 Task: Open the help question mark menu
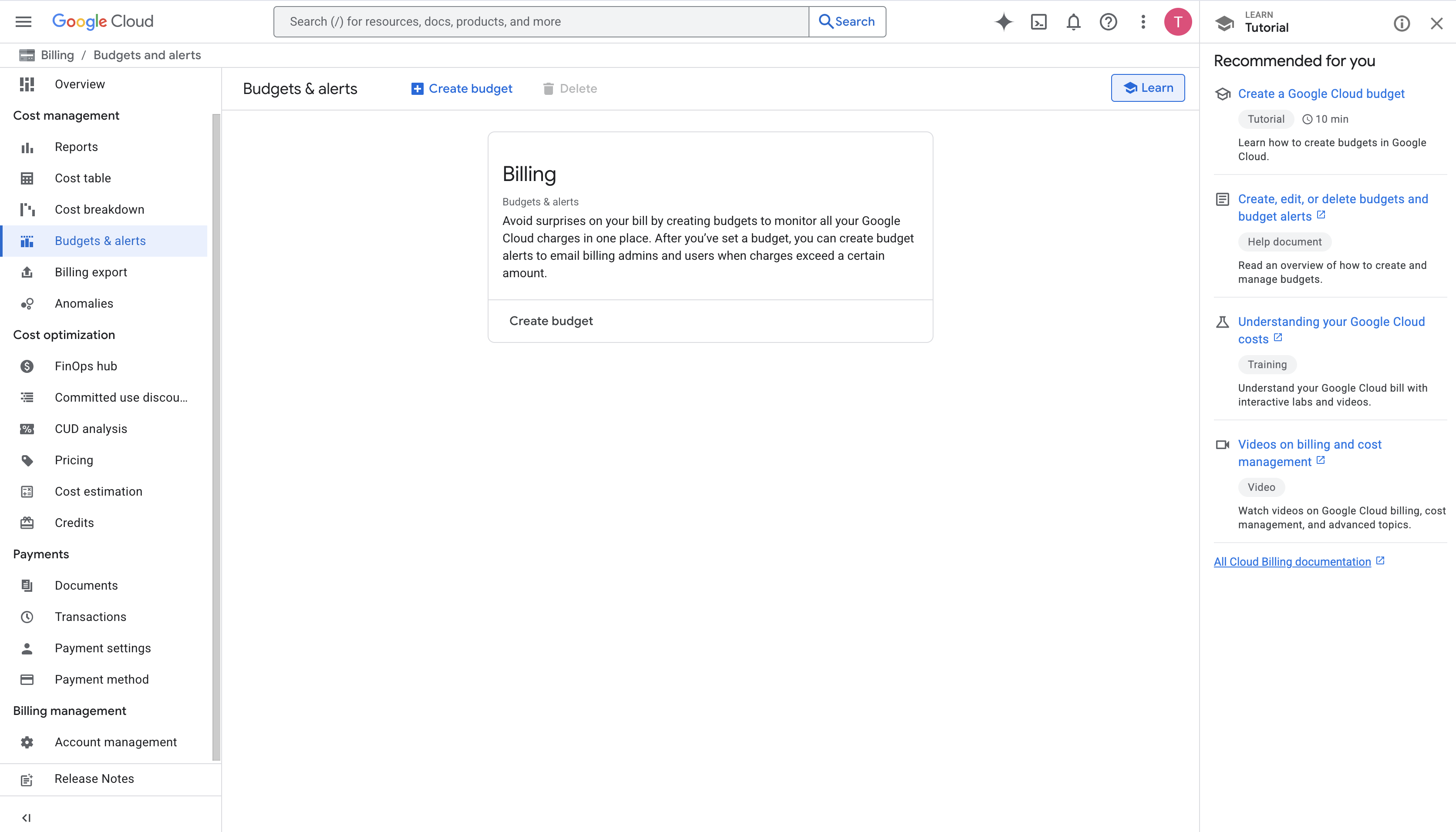[1108, 22]
